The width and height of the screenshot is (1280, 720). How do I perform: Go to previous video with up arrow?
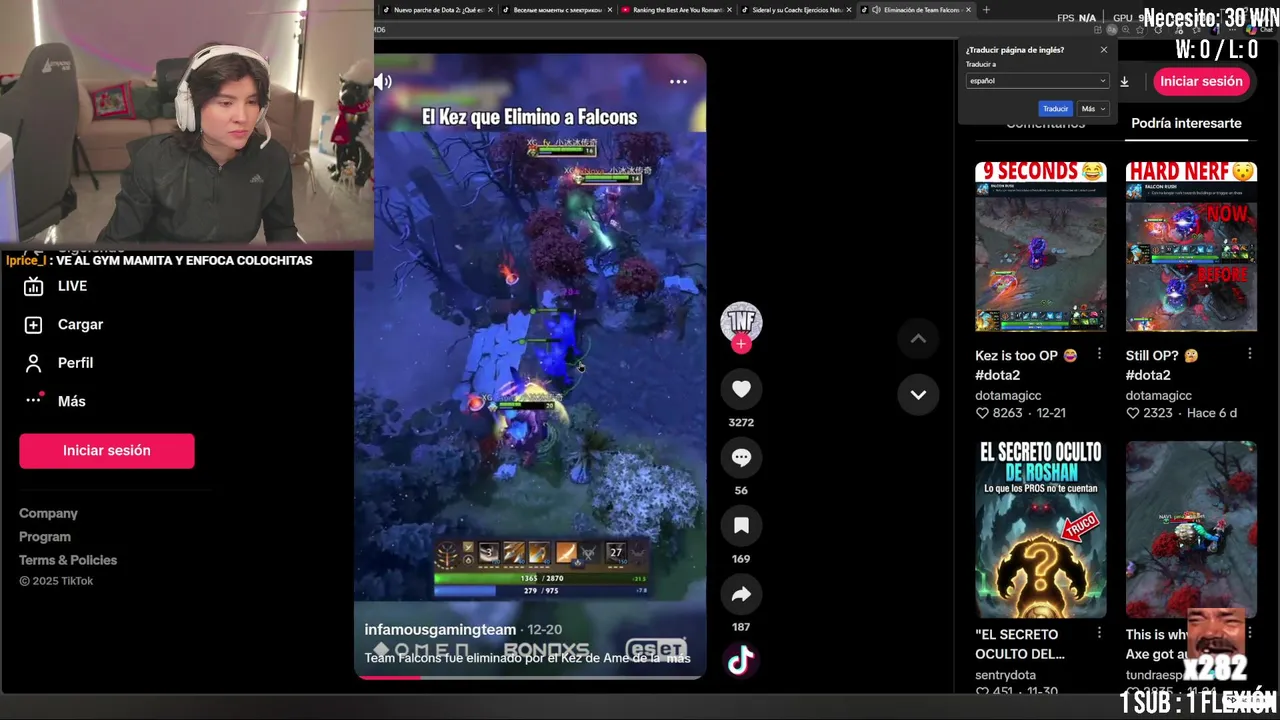click(918, 338)
